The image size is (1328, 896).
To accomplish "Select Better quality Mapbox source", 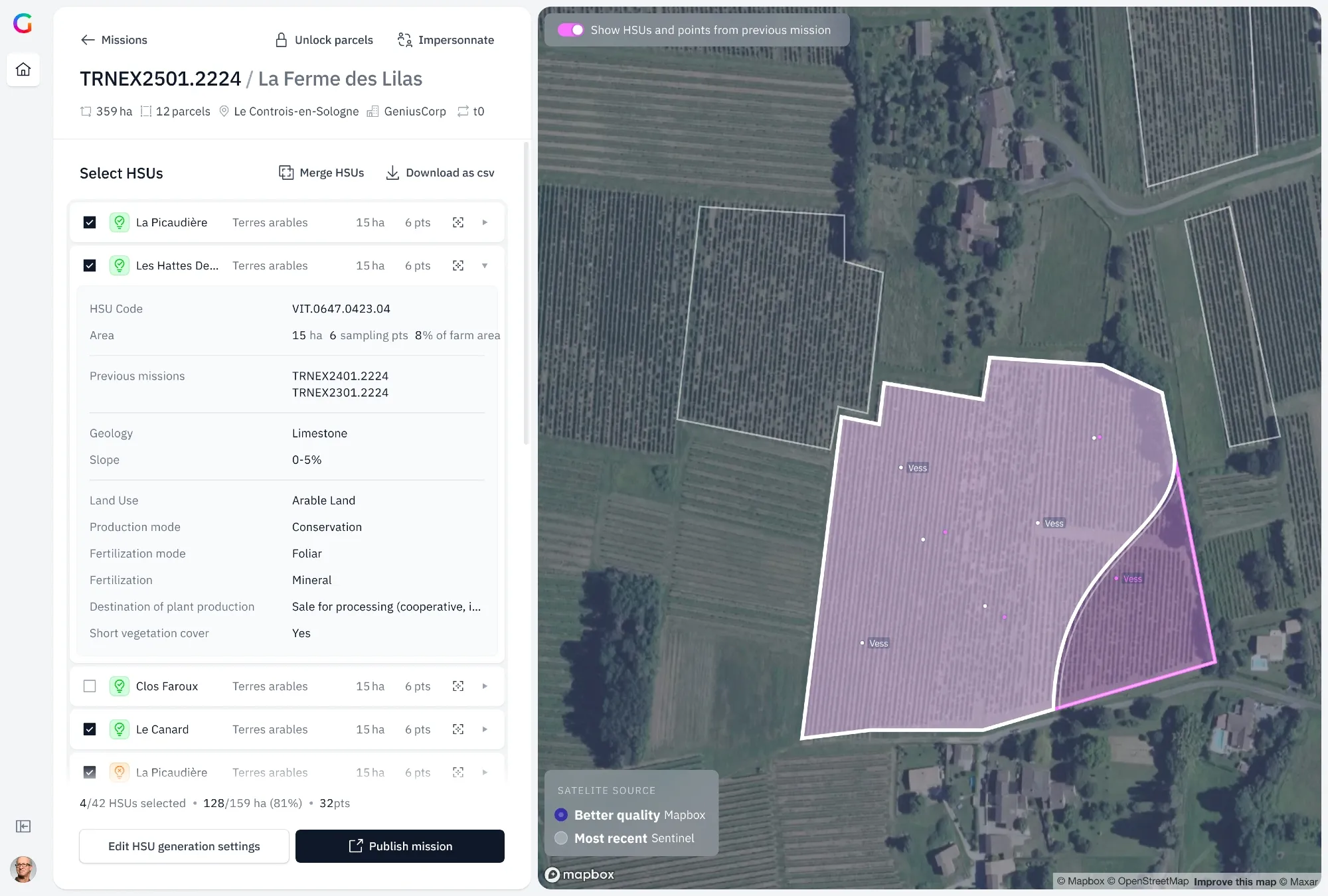I will (561, 814).
